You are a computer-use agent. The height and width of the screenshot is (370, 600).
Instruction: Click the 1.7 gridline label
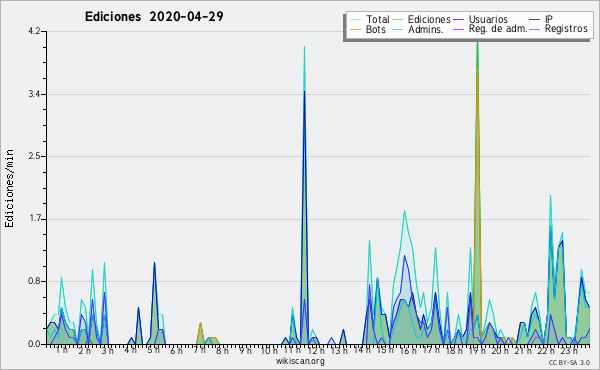click(x=34, y=219)
